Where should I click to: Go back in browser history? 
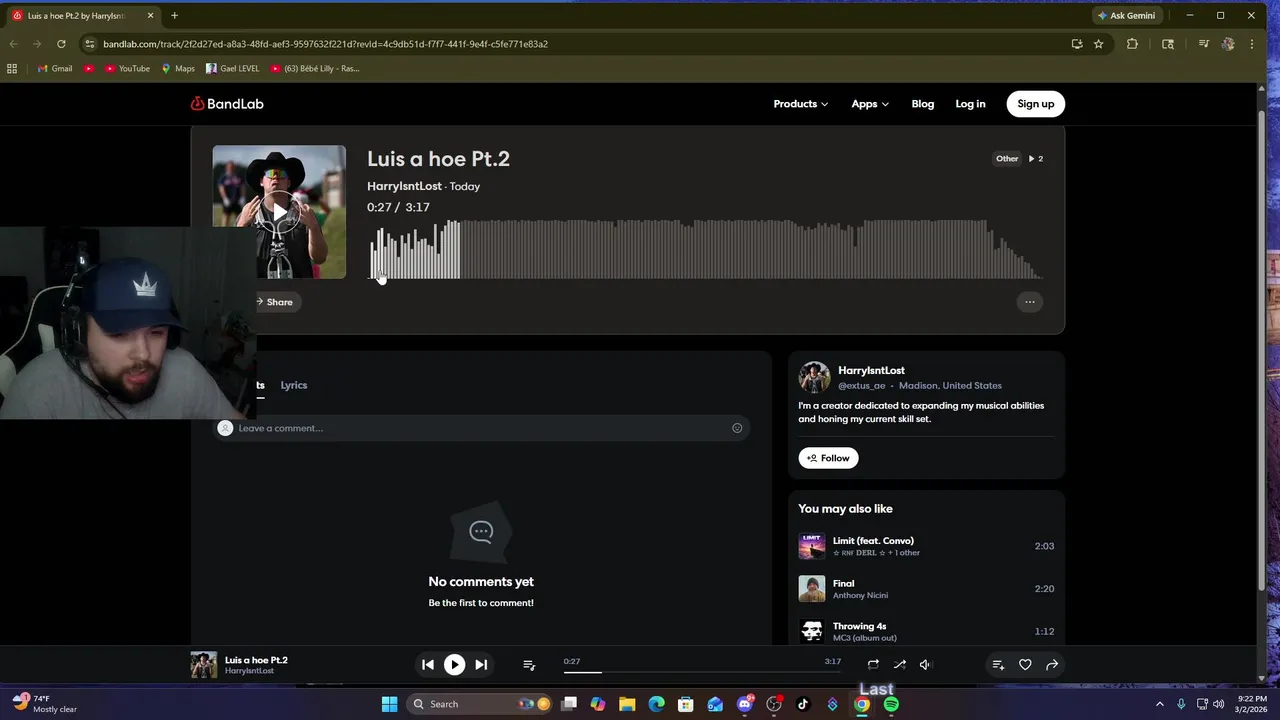click(x=13, y=44)
